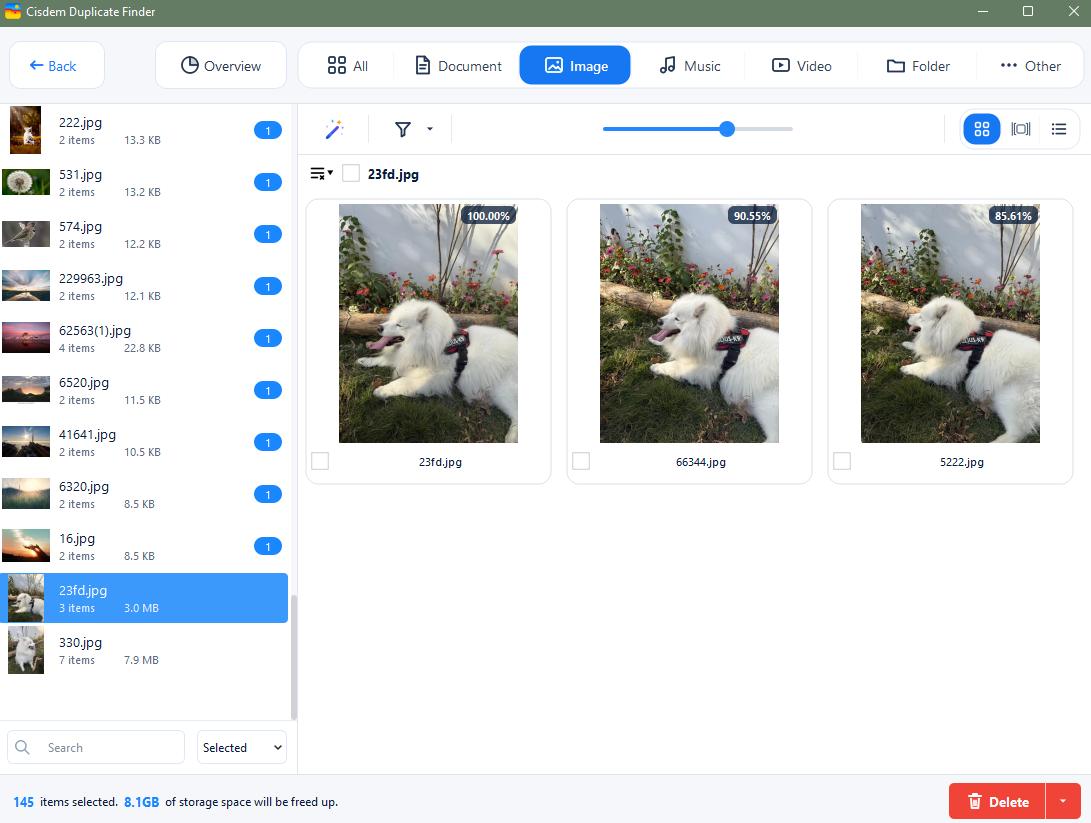Switch to the Folder tab
This screenshot has height=823, width=1091.
(918, 65)
